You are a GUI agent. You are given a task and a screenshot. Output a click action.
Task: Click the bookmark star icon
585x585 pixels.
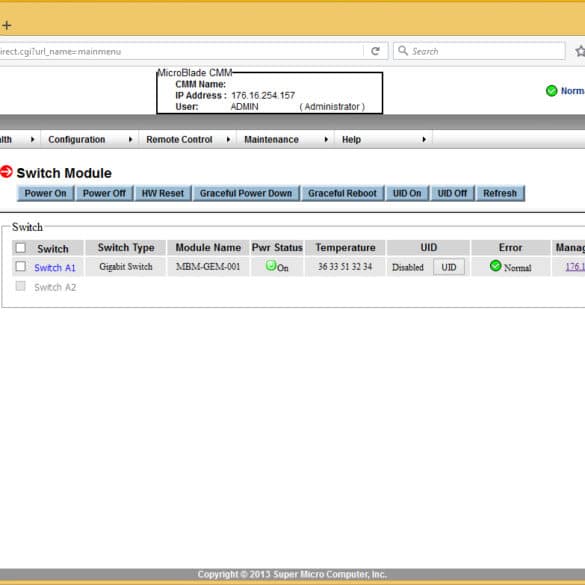tap(580, 51)
